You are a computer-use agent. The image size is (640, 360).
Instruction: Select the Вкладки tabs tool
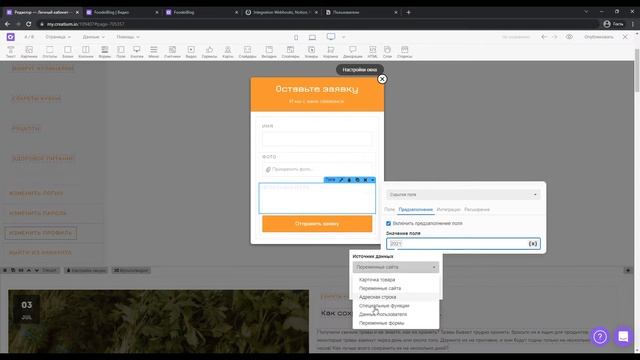click(269, 52)
